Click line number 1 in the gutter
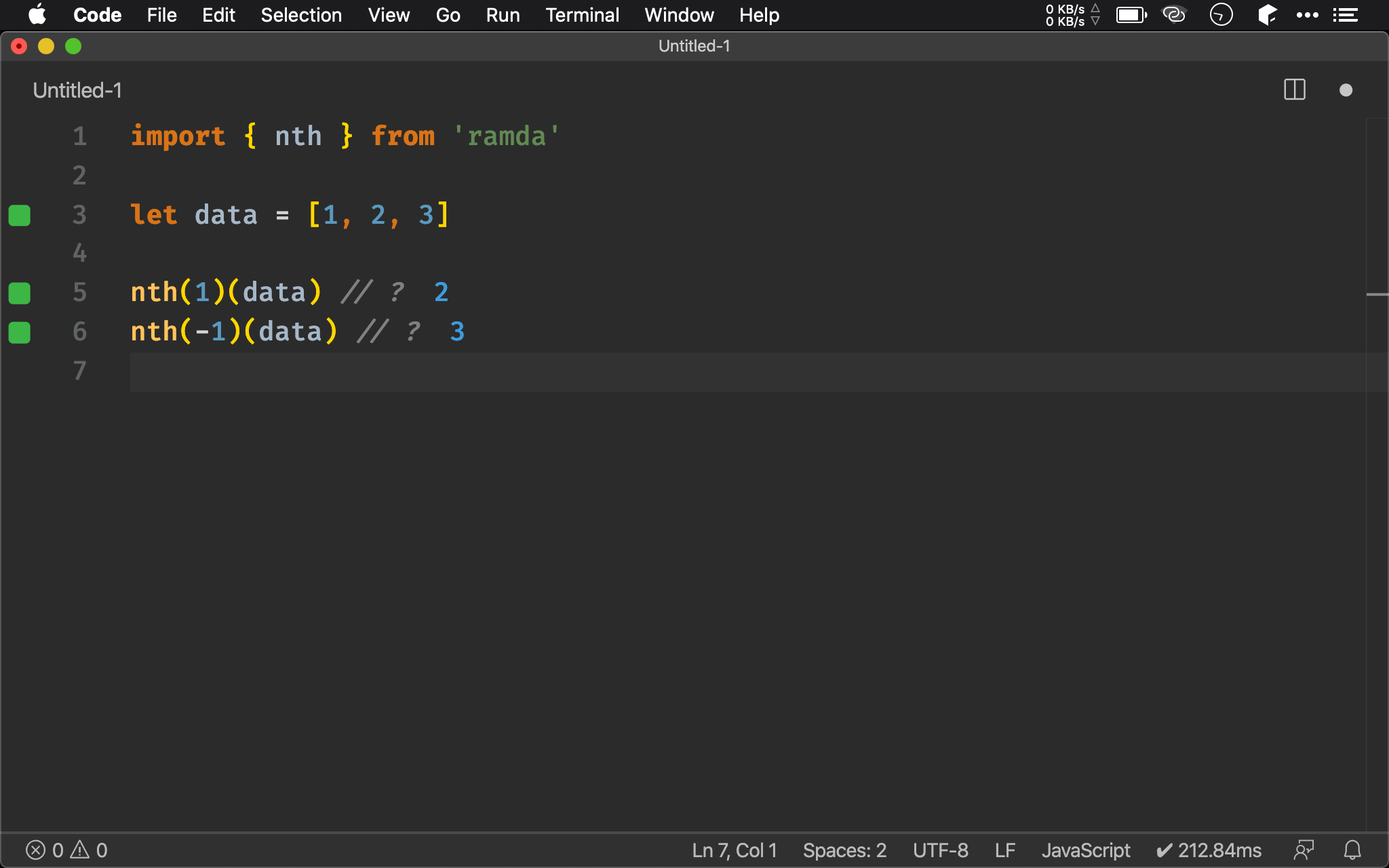Image resolution: width=1389 pixels, height=868 pixels. click(80, 137)
